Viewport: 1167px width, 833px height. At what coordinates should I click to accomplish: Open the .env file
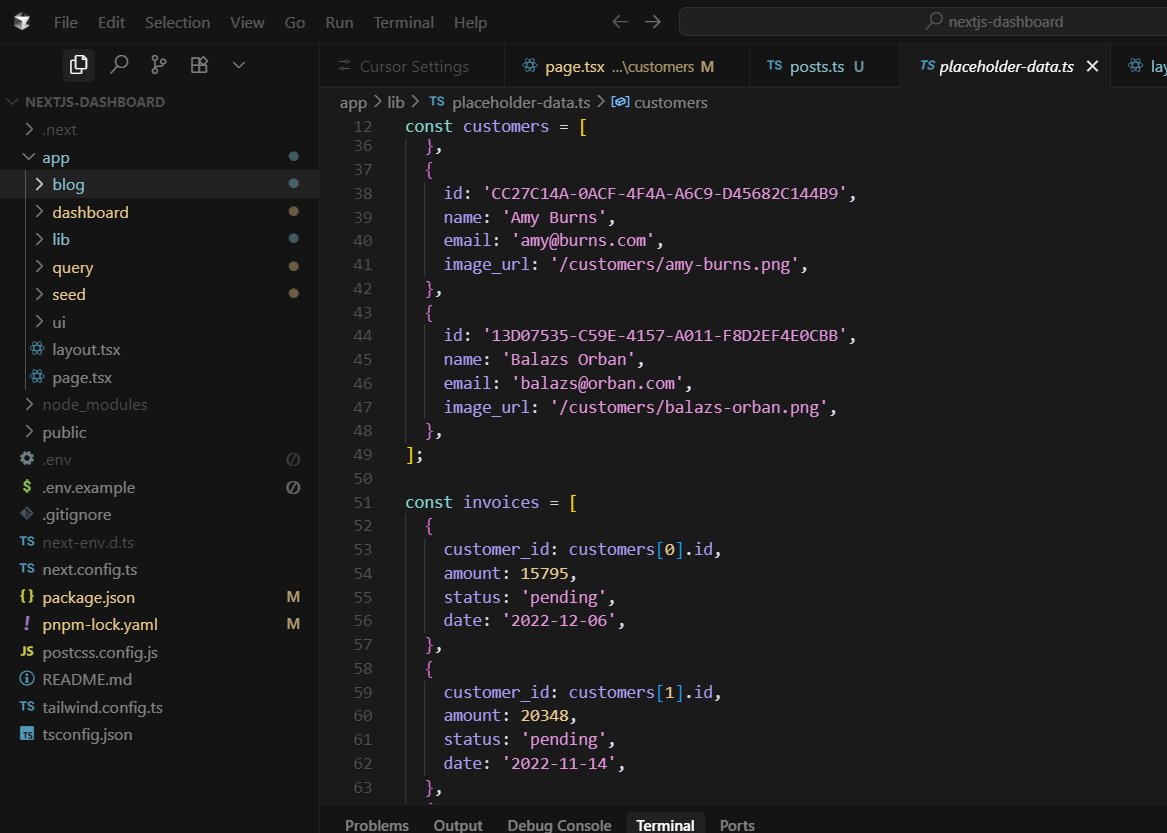(159, 459)
